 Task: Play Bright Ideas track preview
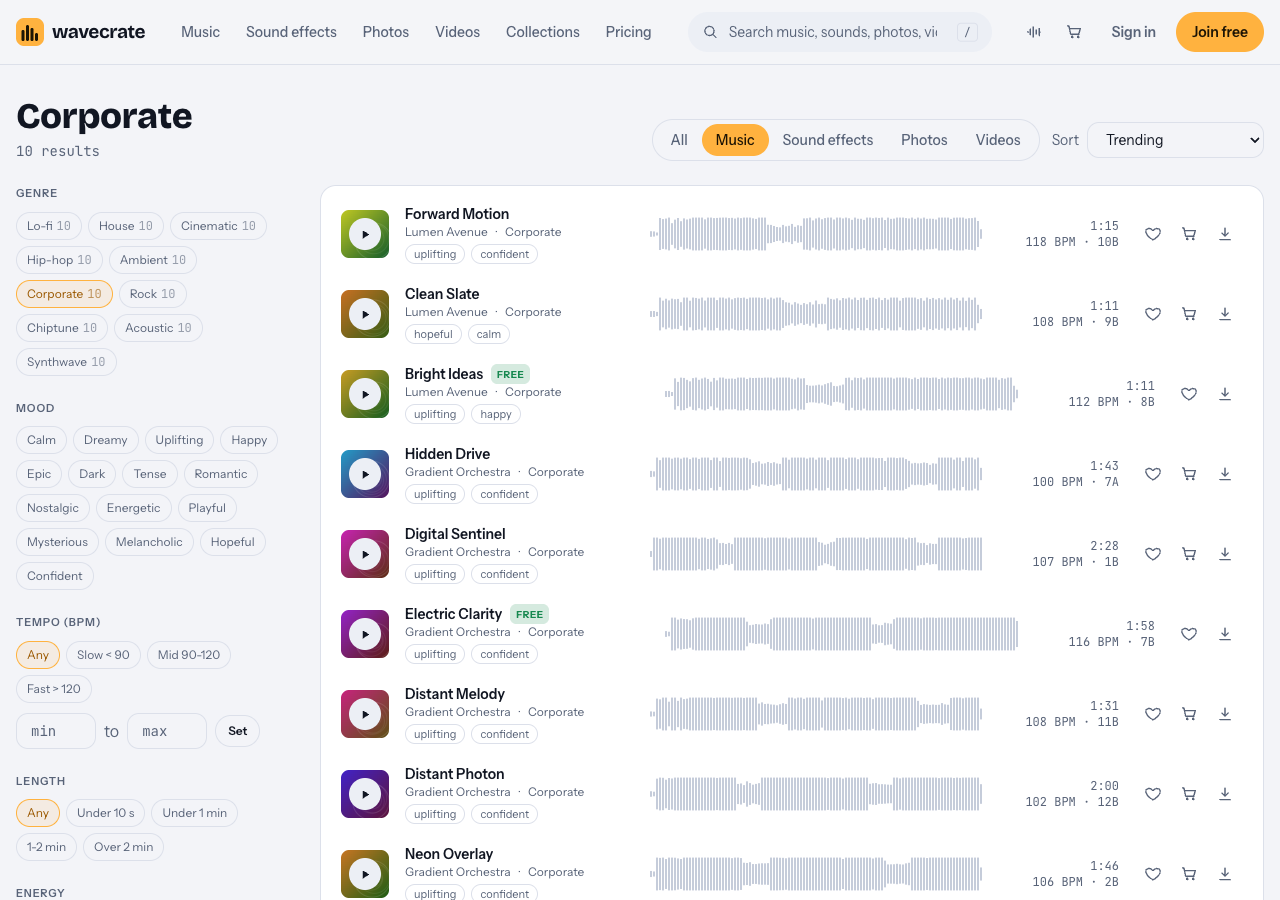pos(365,394)
